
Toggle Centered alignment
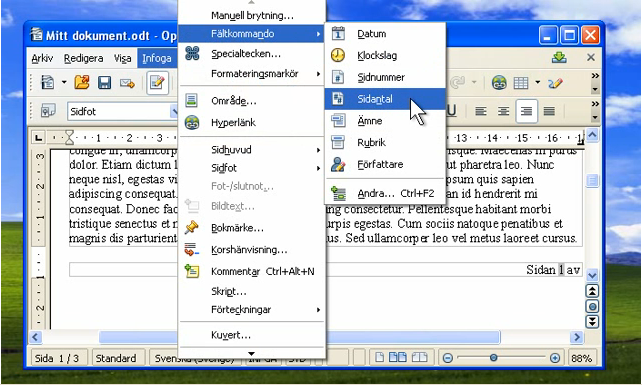(503, 111)
